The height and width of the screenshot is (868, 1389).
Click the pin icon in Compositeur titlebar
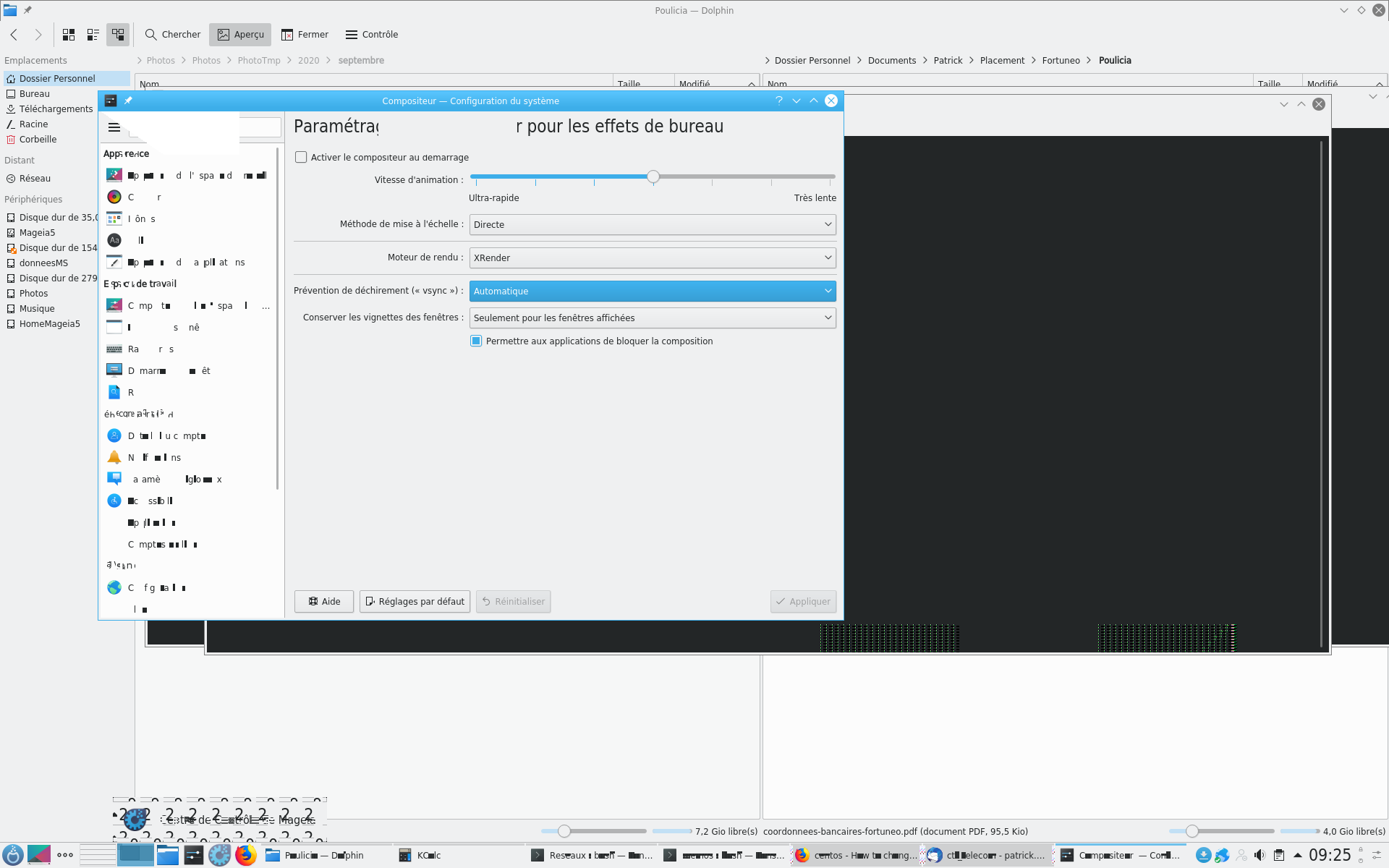(129, 101)
